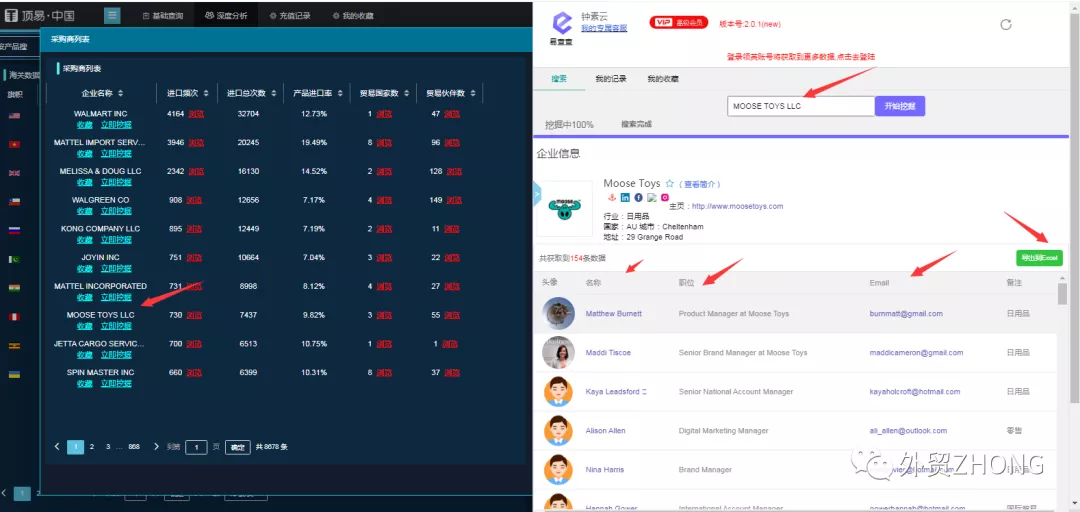
Task: Open the LinkedIn icon for Moose Toys
Action: click(625, 197)
